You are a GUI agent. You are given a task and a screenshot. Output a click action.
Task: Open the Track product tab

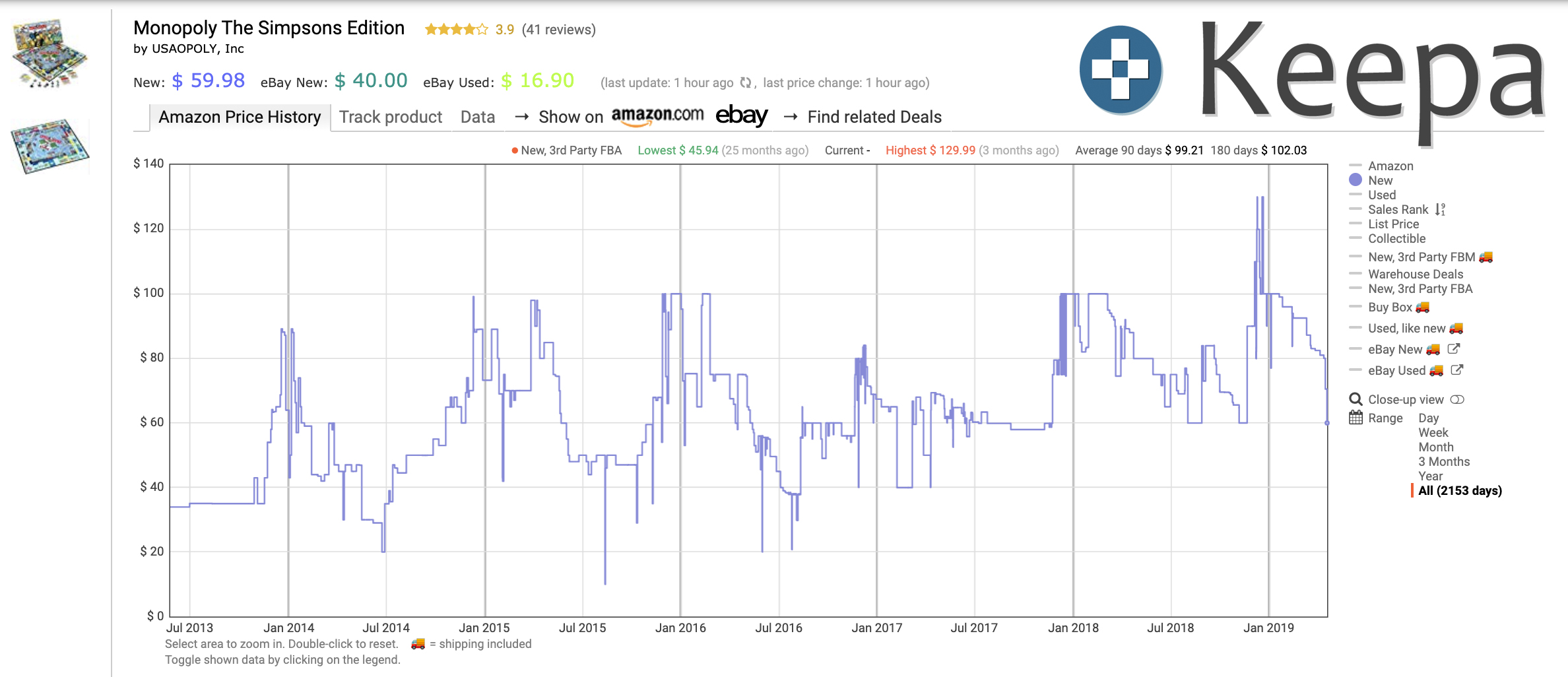coord(391,117)
